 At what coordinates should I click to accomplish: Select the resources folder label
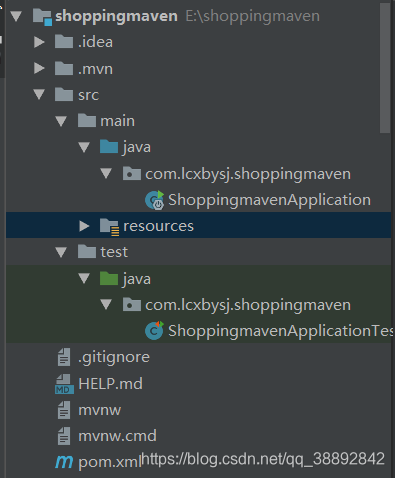(158, 226)
